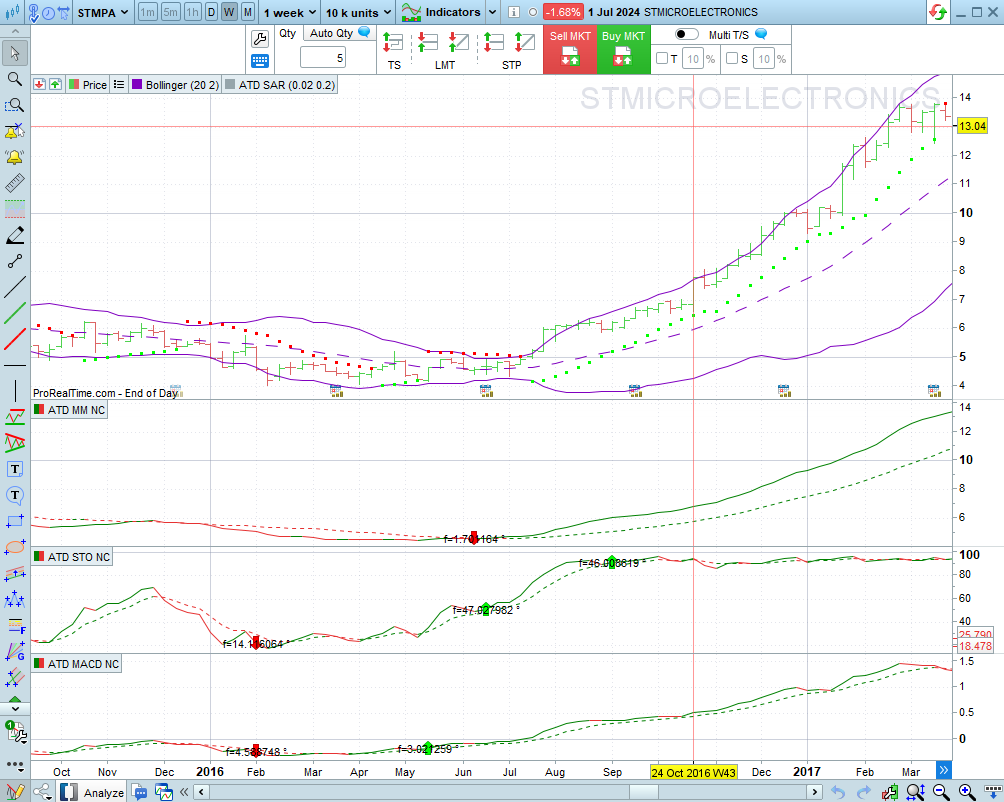Select the 1h timeframe button
Screen dimensions: 1004x802
(x=193, y=12)
